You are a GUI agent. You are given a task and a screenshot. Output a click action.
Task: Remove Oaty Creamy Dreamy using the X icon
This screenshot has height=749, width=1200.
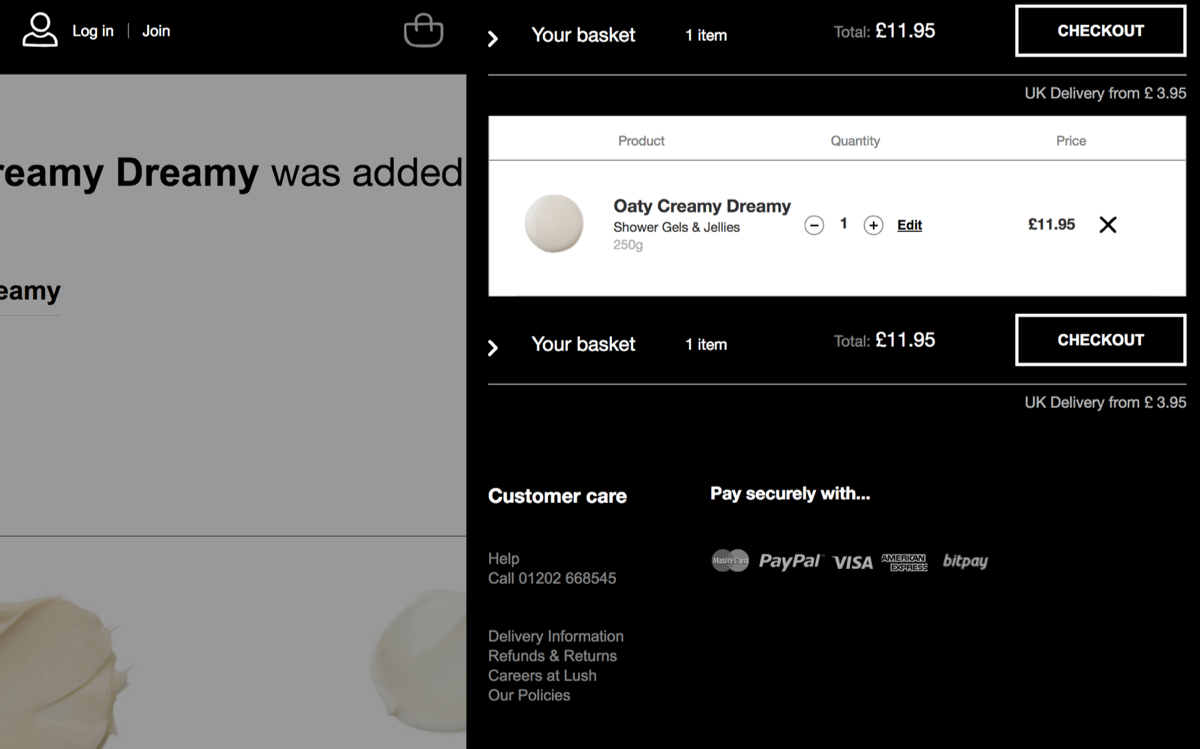tap(1108, 225)
